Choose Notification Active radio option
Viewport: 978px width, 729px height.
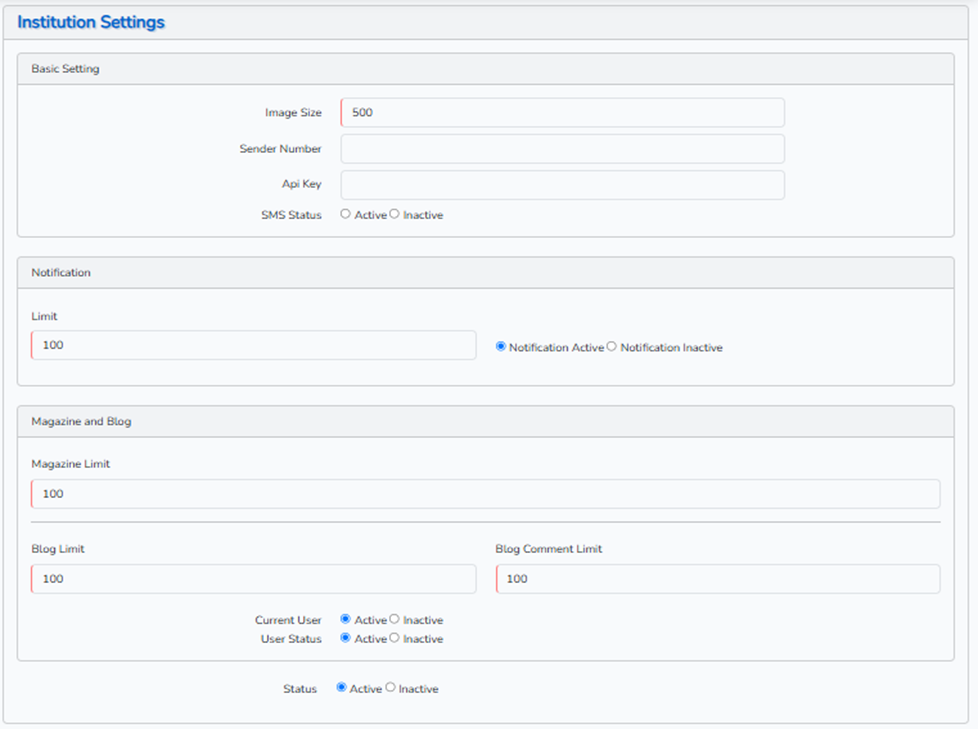(501, 347)
